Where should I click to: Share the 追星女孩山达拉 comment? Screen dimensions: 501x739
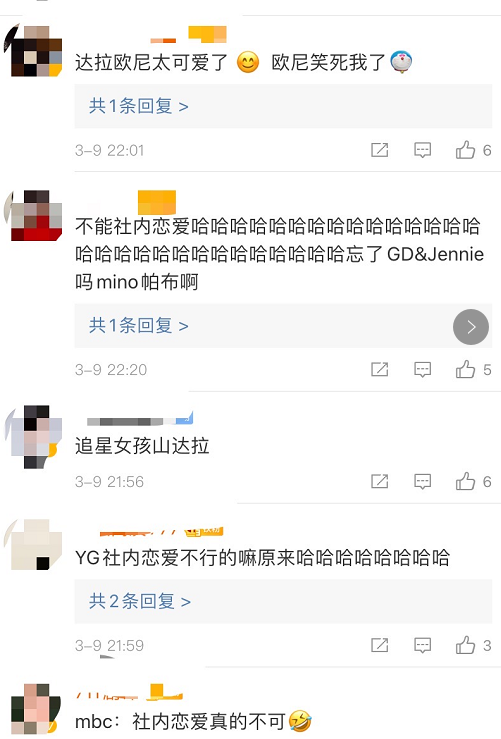[x=379, y=481]
